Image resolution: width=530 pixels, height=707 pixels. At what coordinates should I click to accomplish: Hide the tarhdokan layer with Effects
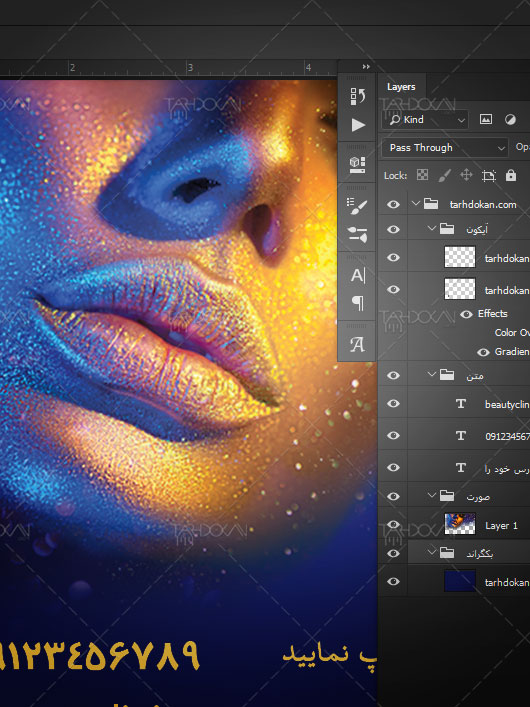coord(393,289)
